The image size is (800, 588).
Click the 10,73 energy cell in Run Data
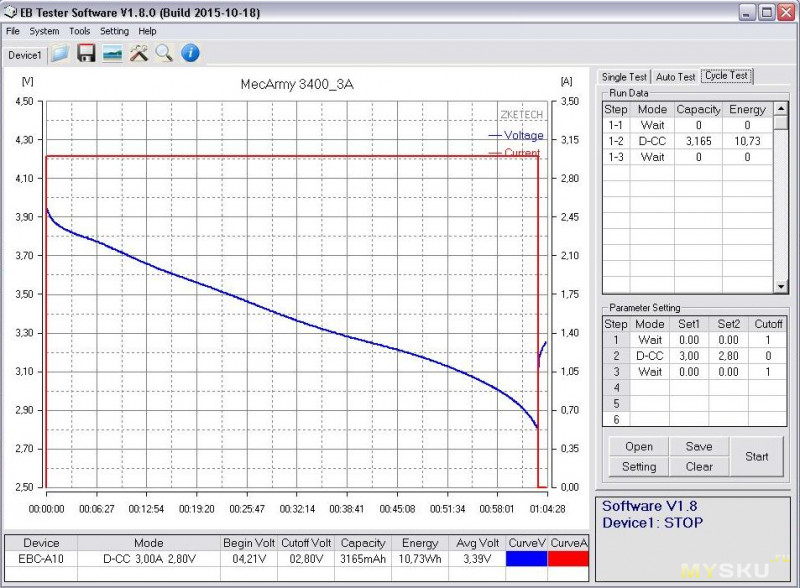coord(747,141)
